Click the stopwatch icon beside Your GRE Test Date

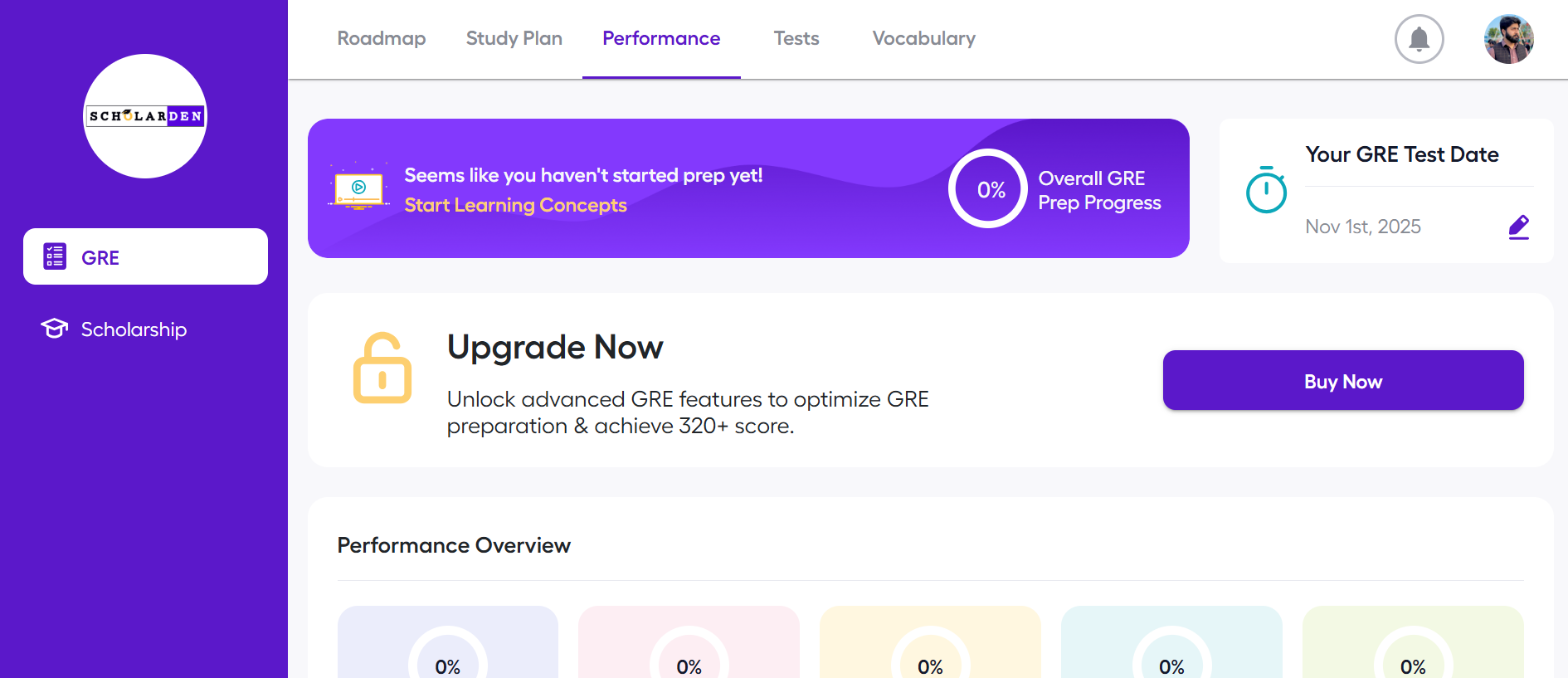click(x=1267, y=191)
